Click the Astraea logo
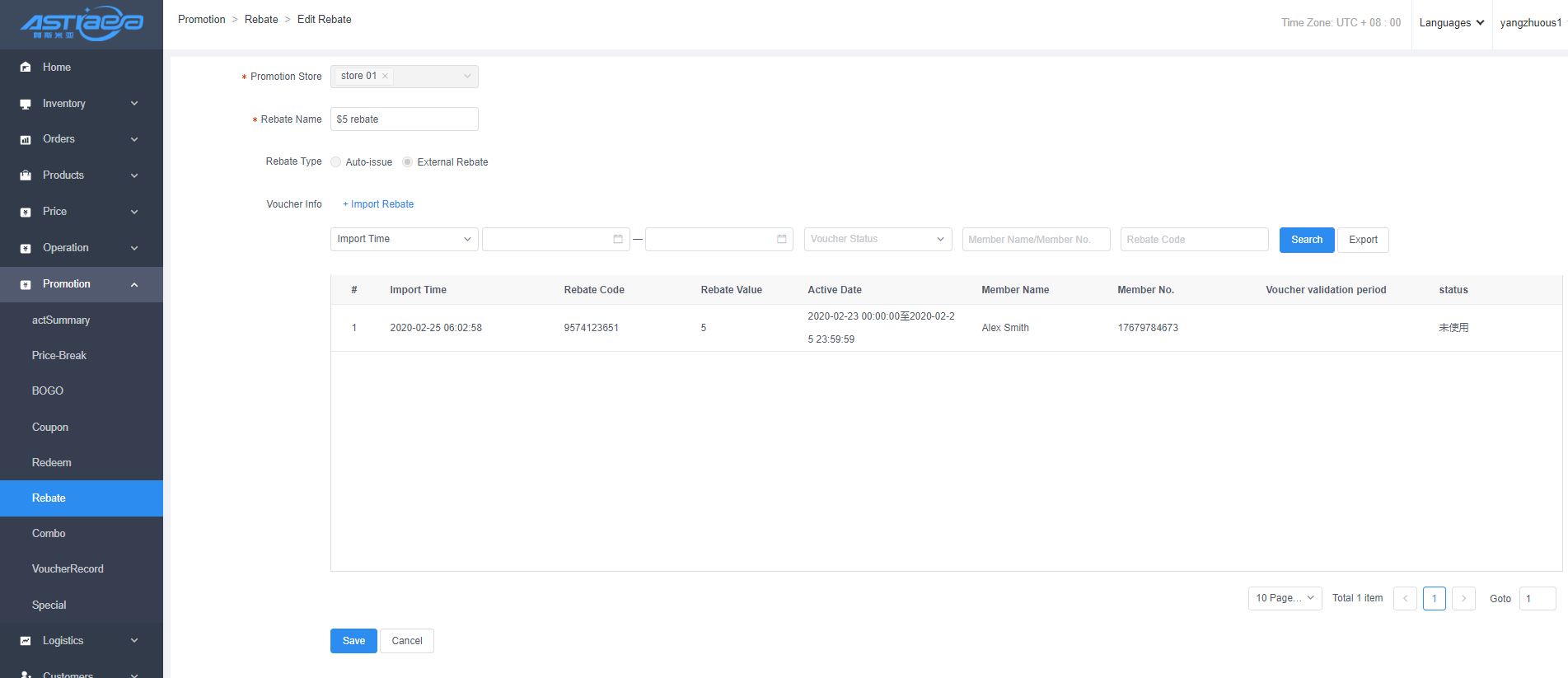The width and height of the screenshot is (1568, 678). tap(82, 23)
